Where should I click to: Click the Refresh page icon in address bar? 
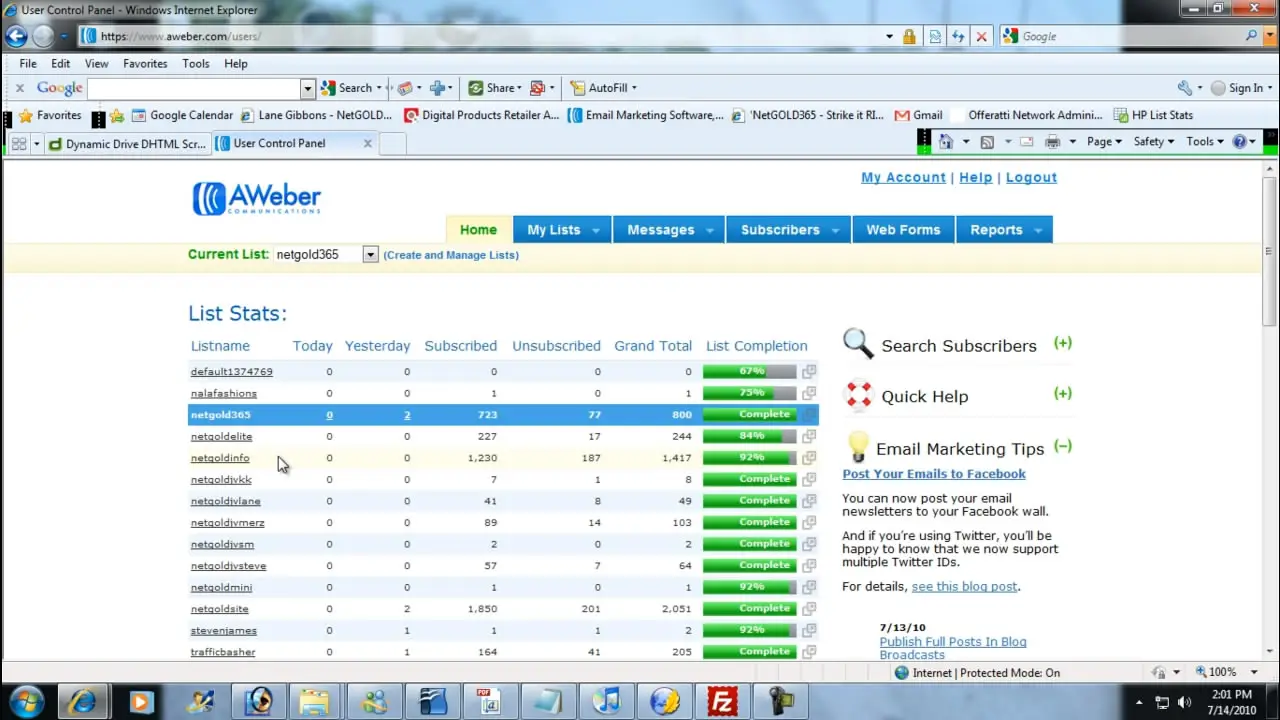click(958, 36)
